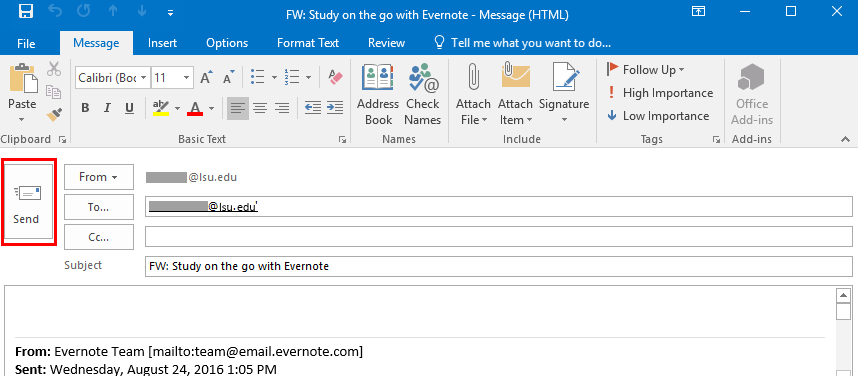Click Shrink Font icon

click(228, 77)
